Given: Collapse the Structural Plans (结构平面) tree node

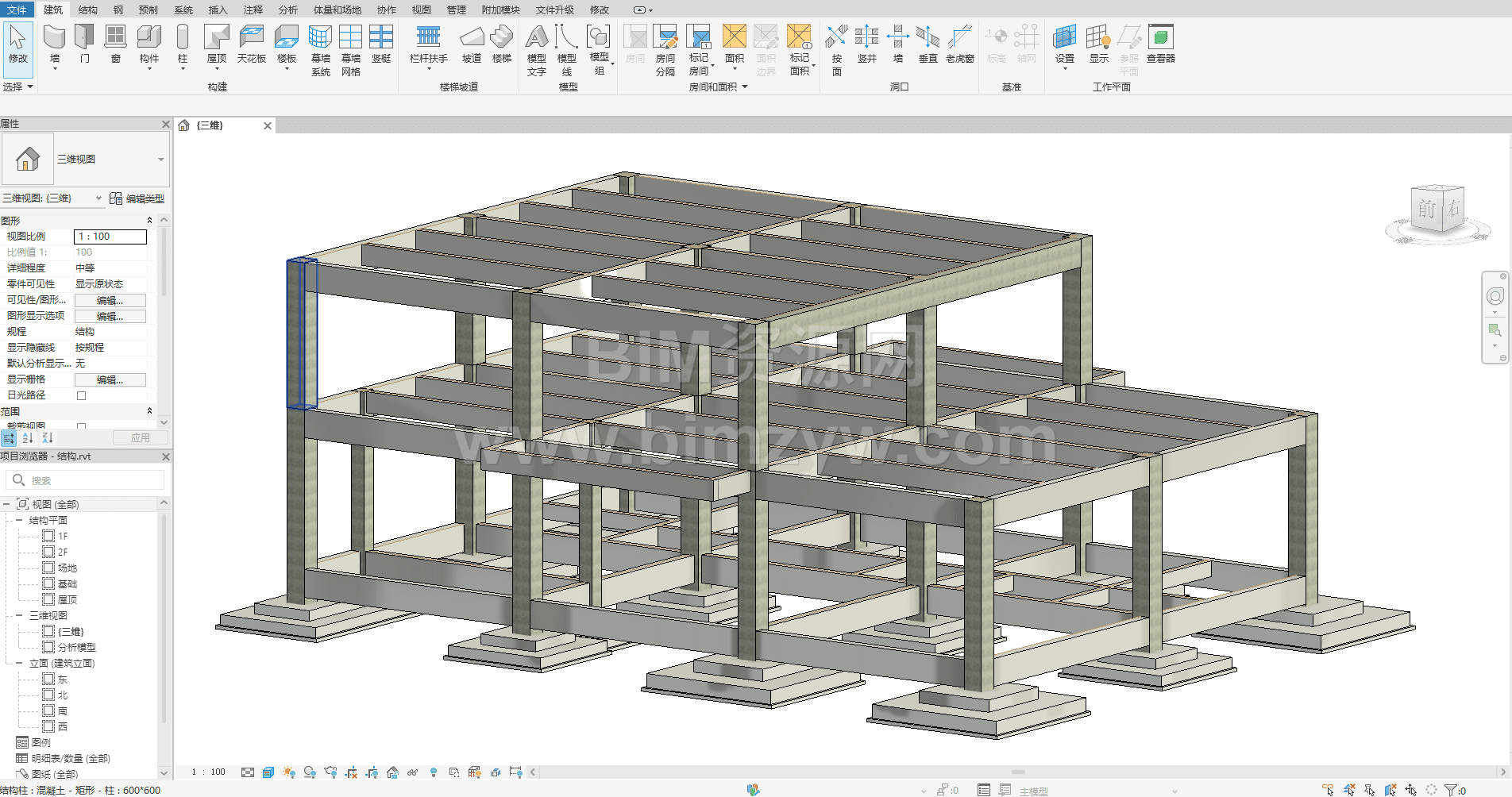Looking at the screenshot, I should pyautogui.click(x=19, y=521).
